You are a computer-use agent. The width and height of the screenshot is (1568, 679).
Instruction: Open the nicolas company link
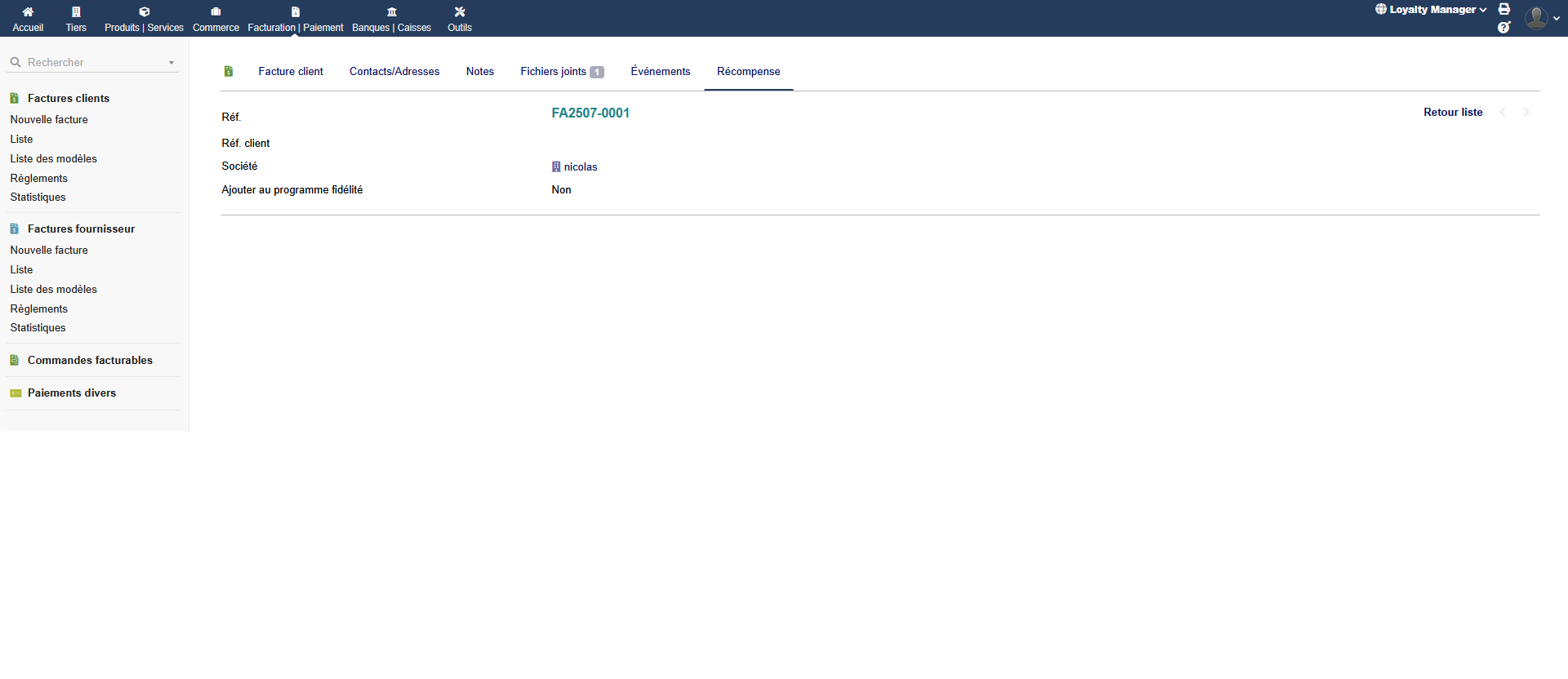pos(580,167)
